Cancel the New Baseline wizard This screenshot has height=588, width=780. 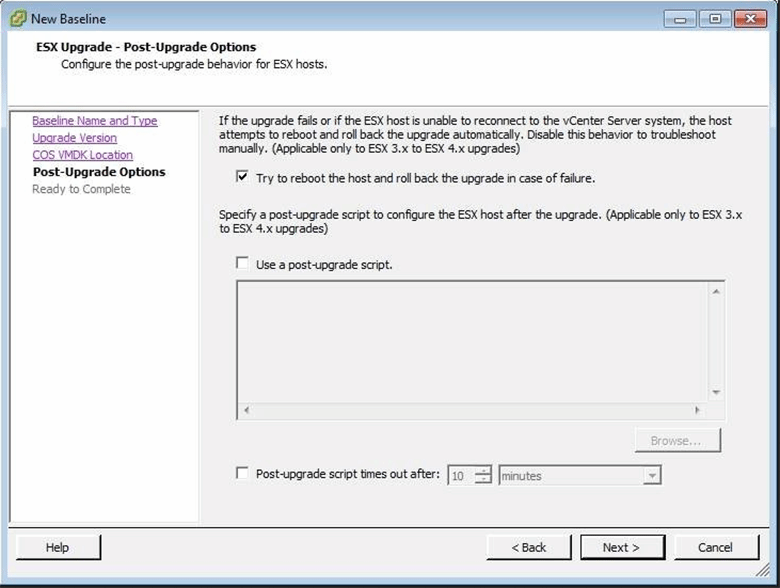tap(715, 547)
